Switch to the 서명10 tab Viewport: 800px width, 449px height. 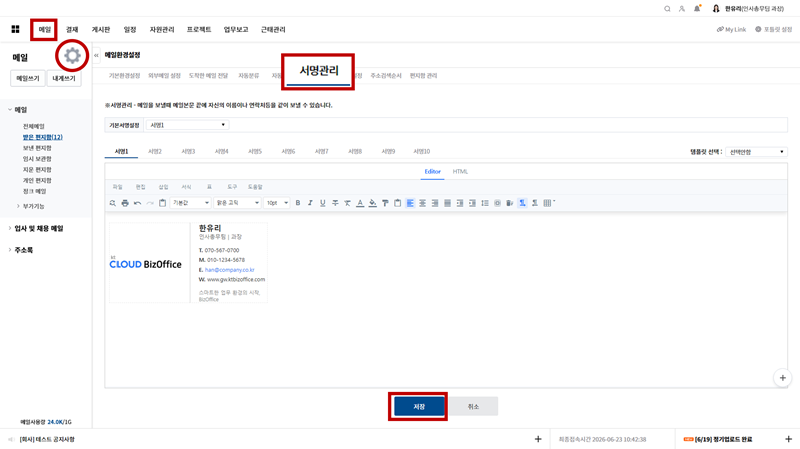(x=421, y=152)
